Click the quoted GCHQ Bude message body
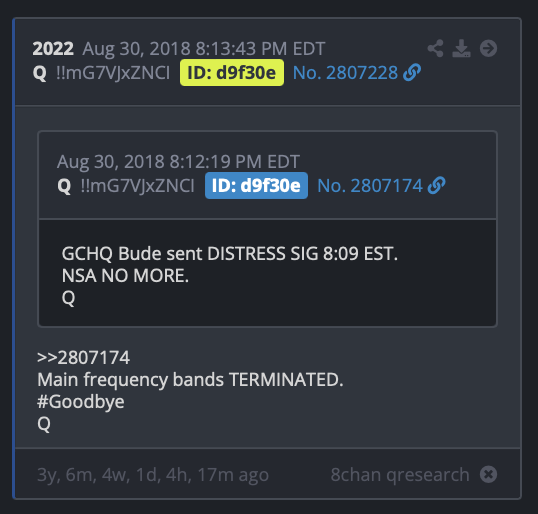Screen dimensions: 538x514 tap(268, 273)
